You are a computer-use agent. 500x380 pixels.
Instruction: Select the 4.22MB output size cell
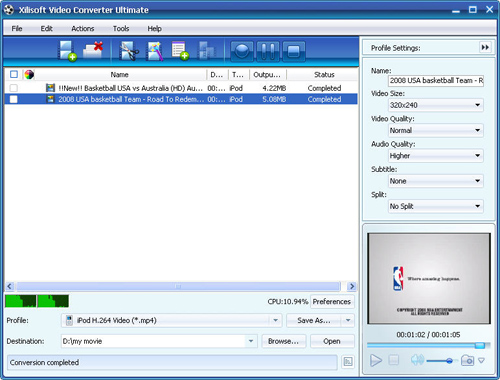click(x=274, y=88)
